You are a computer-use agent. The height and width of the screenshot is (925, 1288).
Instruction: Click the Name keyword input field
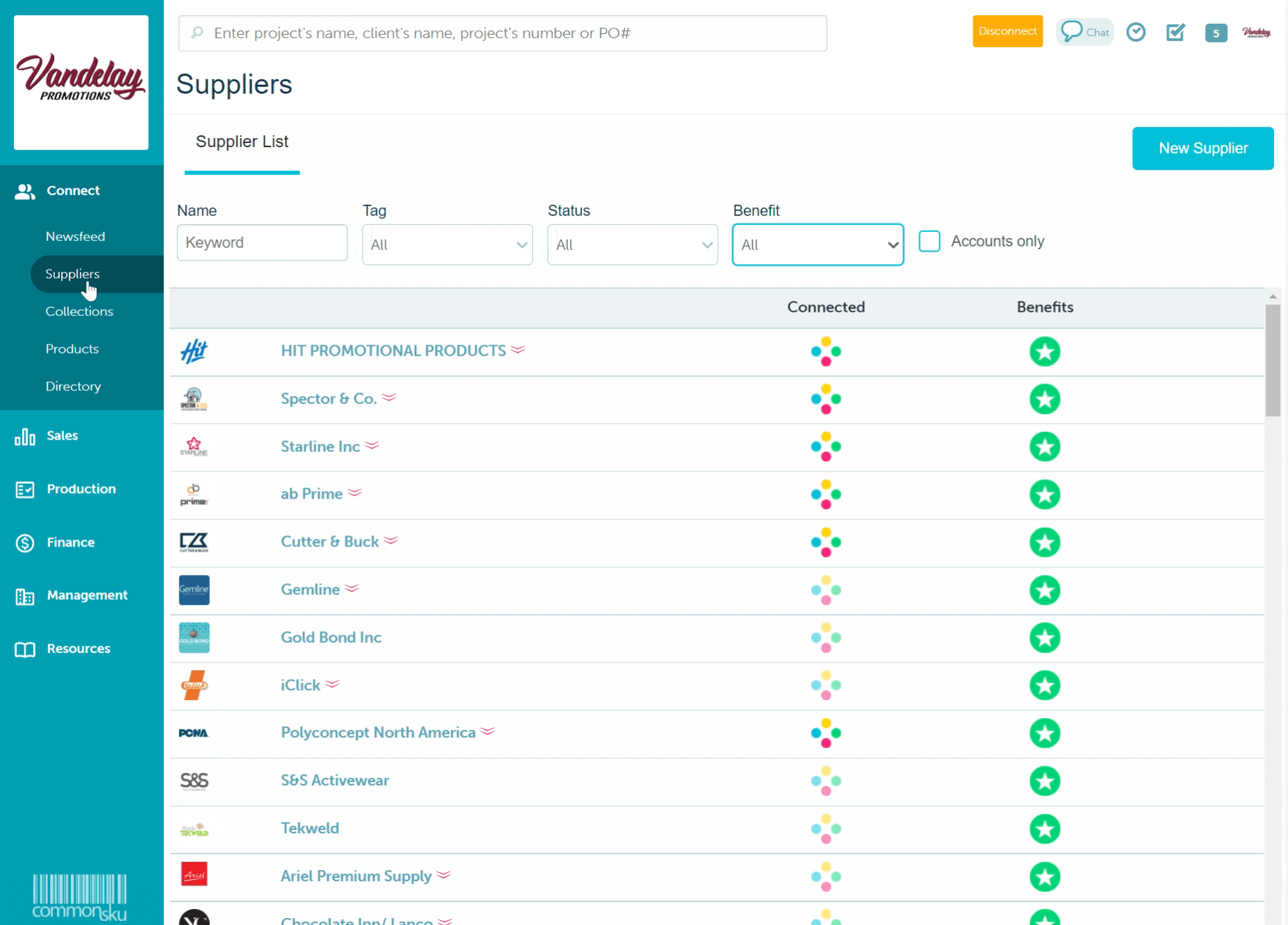(262, 242)
